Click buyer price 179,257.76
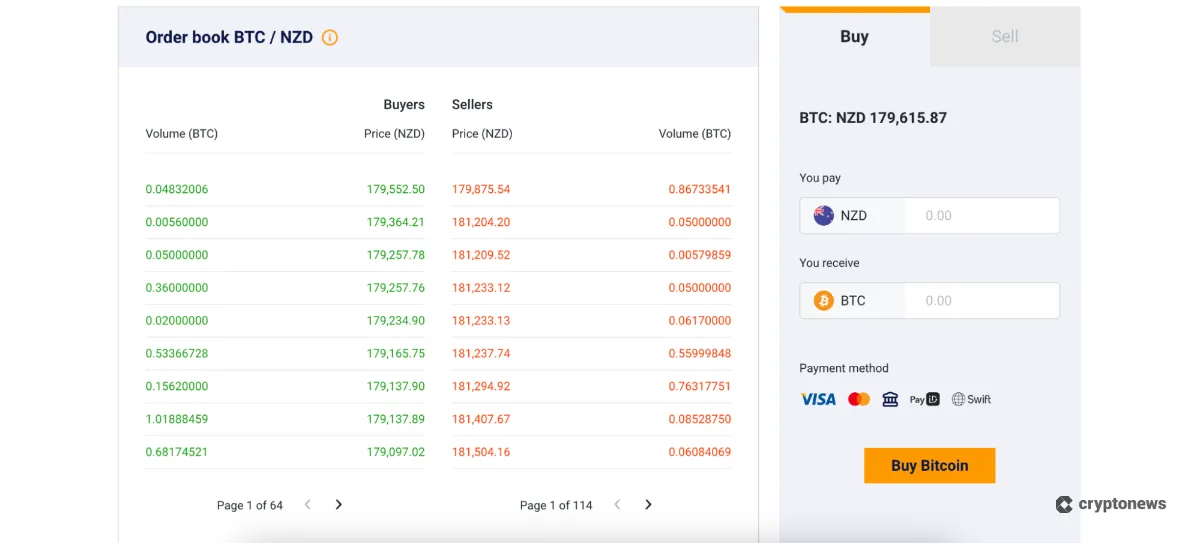 (396, 288)
